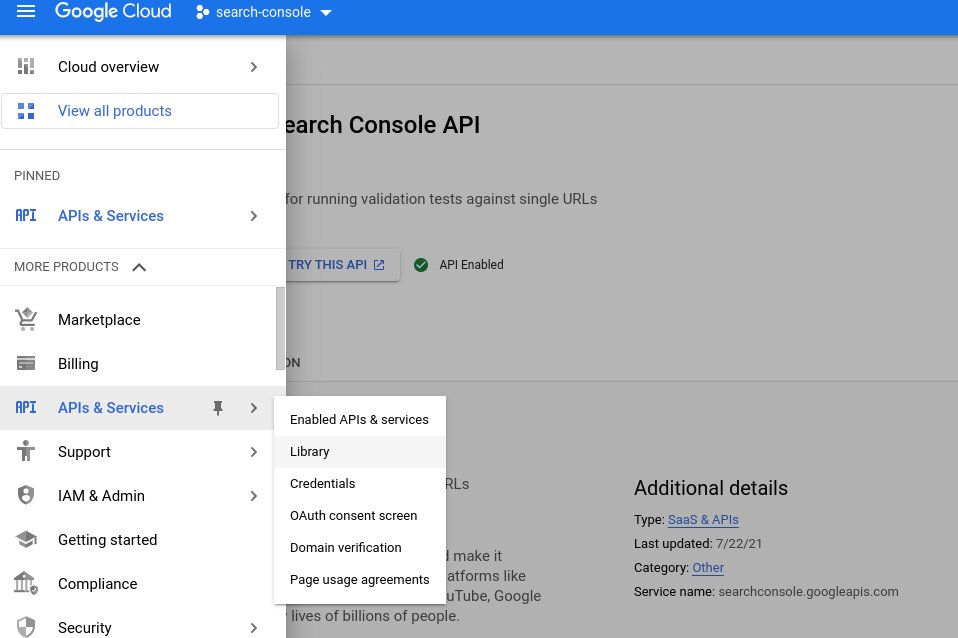Click the green API Enabled checkmark icon

pyautogui.click(x=421, y=265)
